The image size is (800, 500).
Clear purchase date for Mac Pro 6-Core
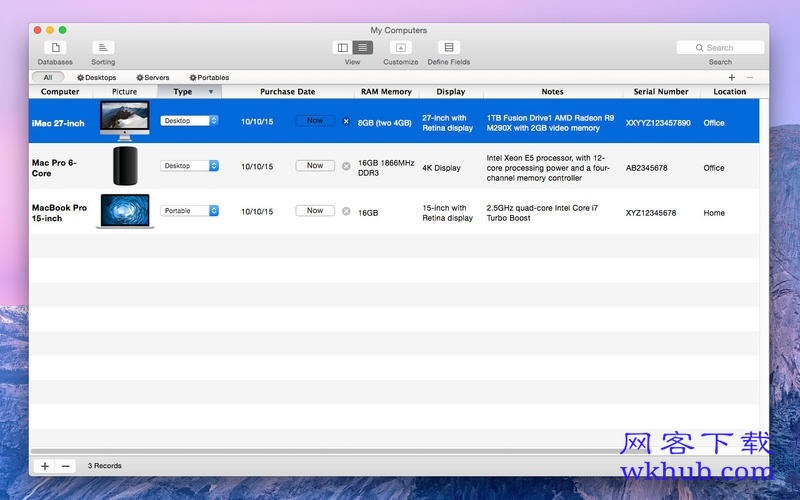(346, 166)
